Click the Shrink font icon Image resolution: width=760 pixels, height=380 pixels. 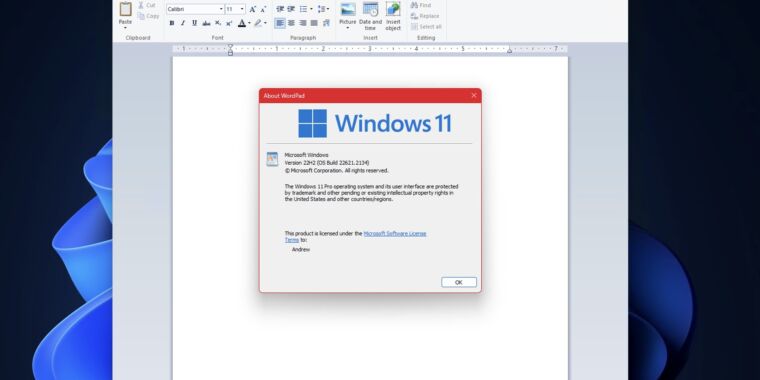pos(263,9)
